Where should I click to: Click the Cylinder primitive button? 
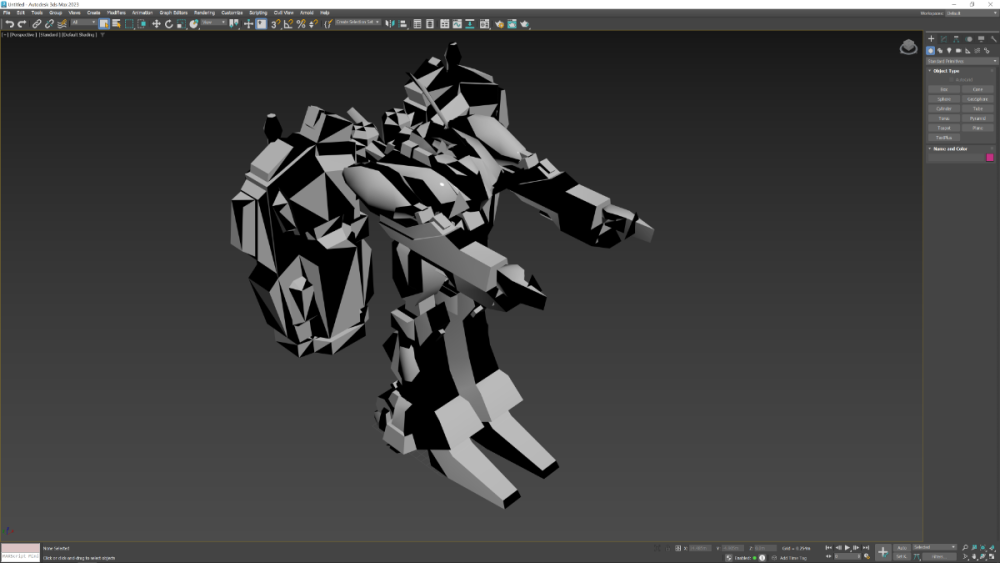(944, 108)
